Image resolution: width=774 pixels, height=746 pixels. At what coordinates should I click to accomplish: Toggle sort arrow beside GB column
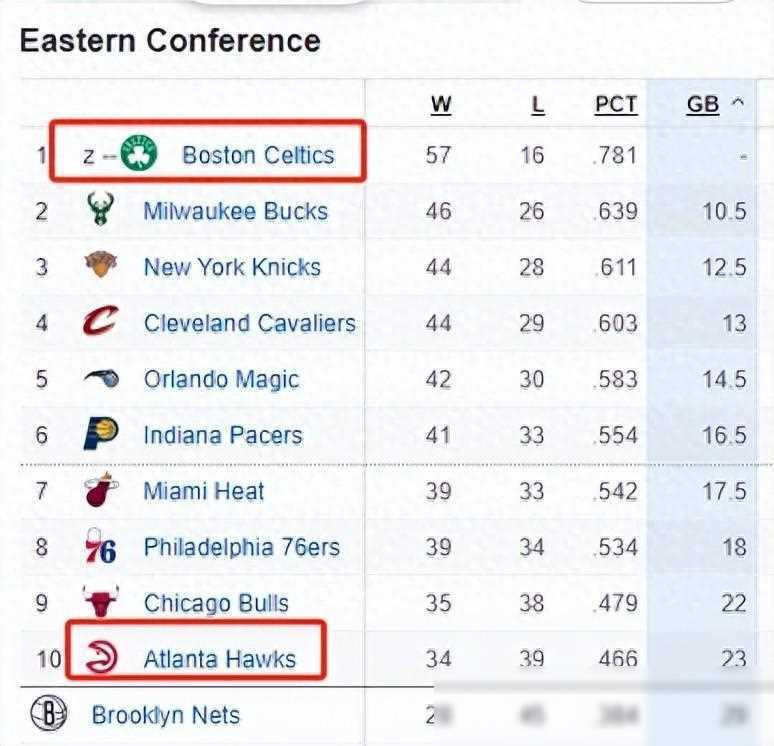[x=738, y=103]
